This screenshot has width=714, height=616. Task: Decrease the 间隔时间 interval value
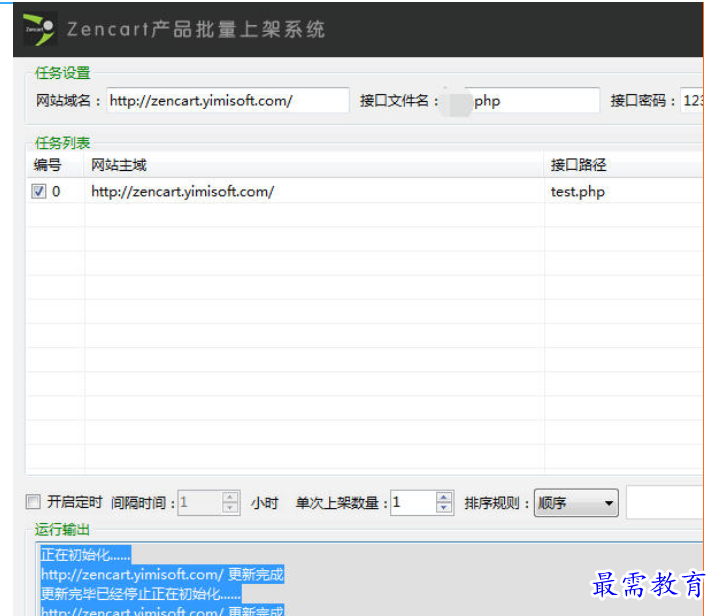click(230, 508)
